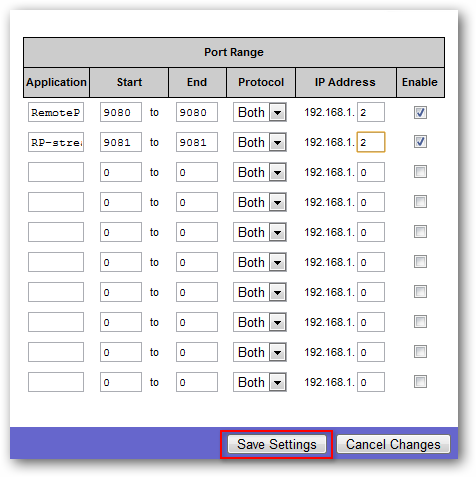Untick Enable checkbox in the RP-stre row
Viewport: 476px width, 477px height.
420,142
